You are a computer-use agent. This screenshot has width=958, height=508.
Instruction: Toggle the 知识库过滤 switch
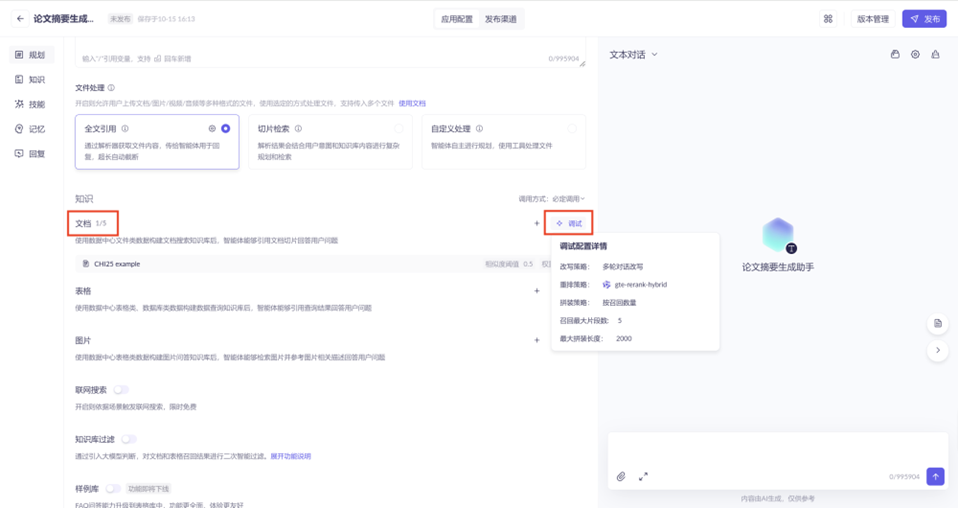[129, 440]
